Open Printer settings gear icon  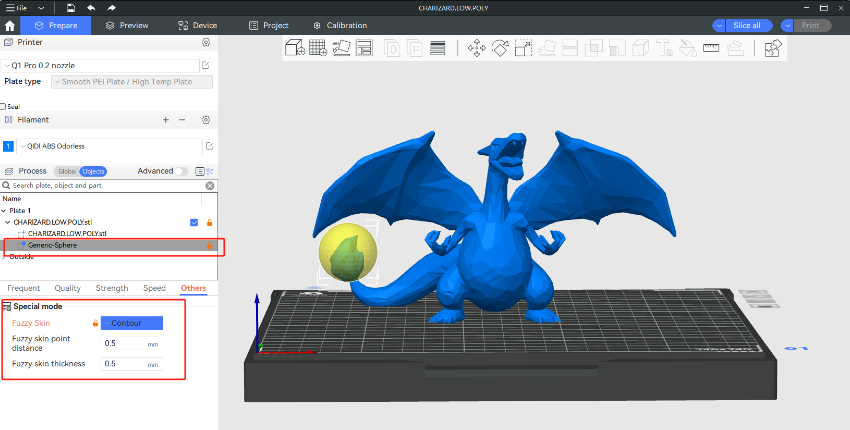[206, 43]
